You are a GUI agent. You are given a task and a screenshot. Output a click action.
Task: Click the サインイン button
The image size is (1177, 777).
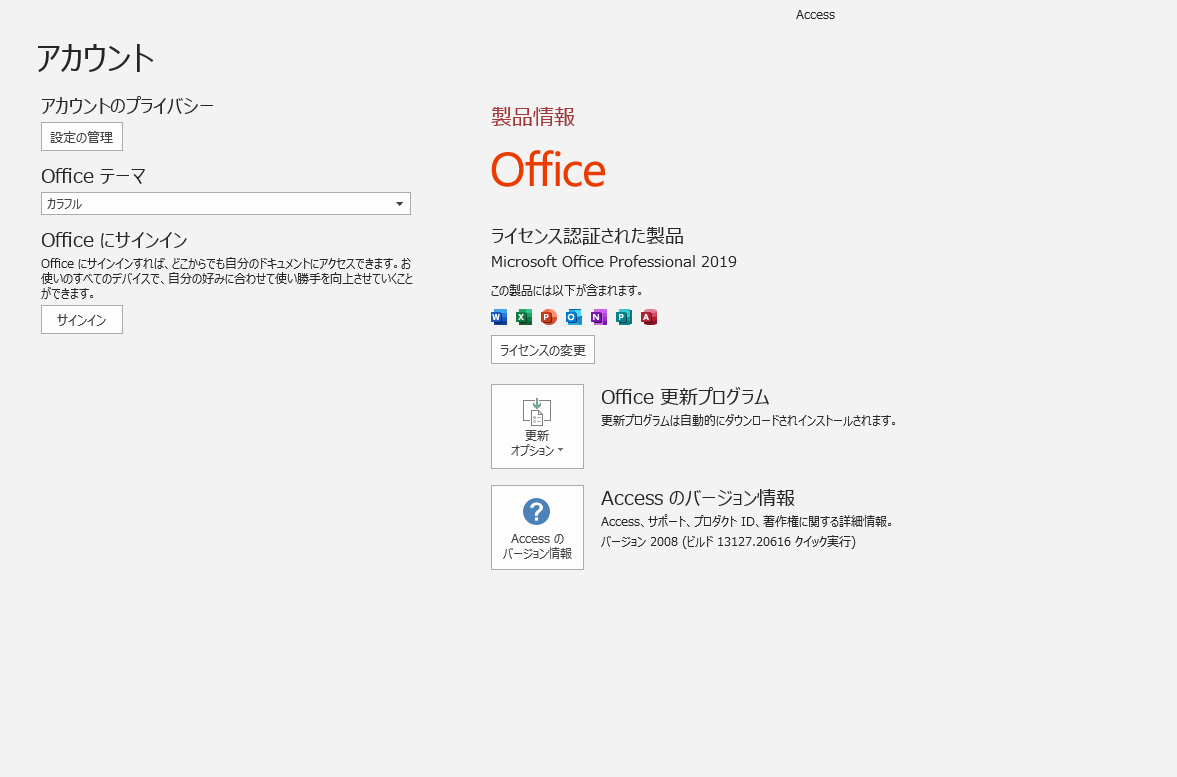click(82, 320)
